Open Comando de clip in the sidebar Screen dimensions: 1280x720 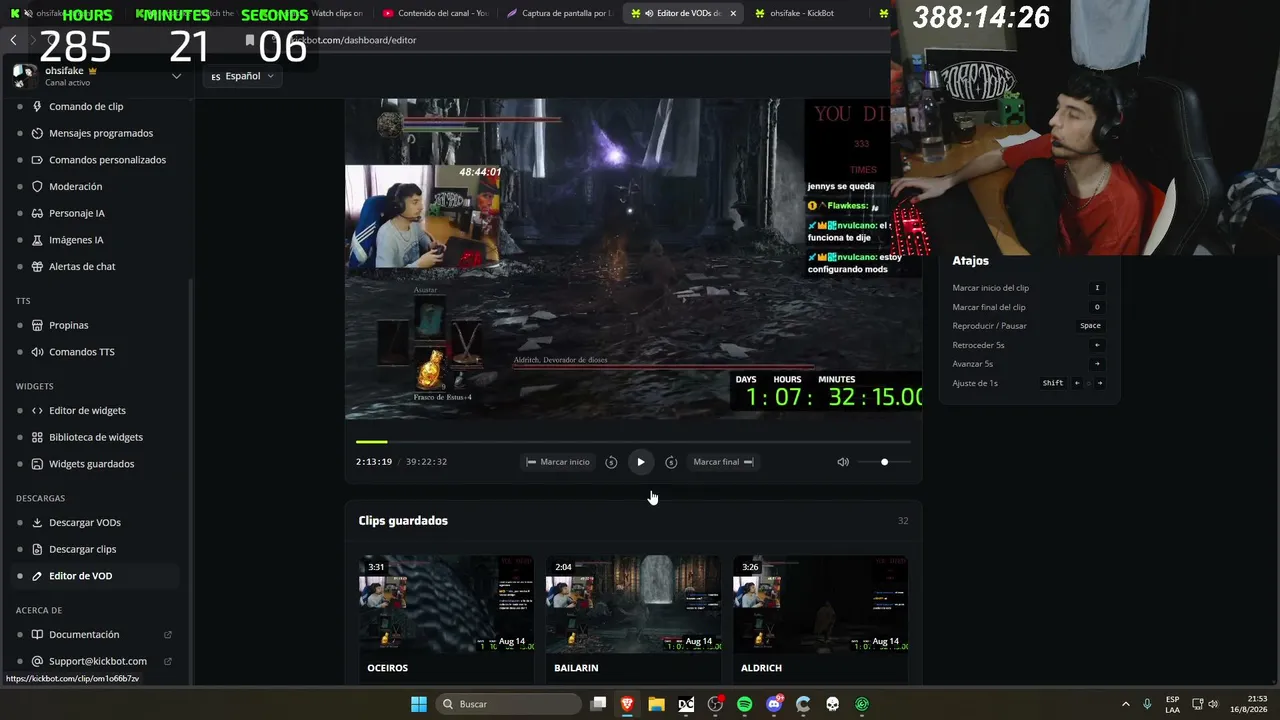(86, 107)
